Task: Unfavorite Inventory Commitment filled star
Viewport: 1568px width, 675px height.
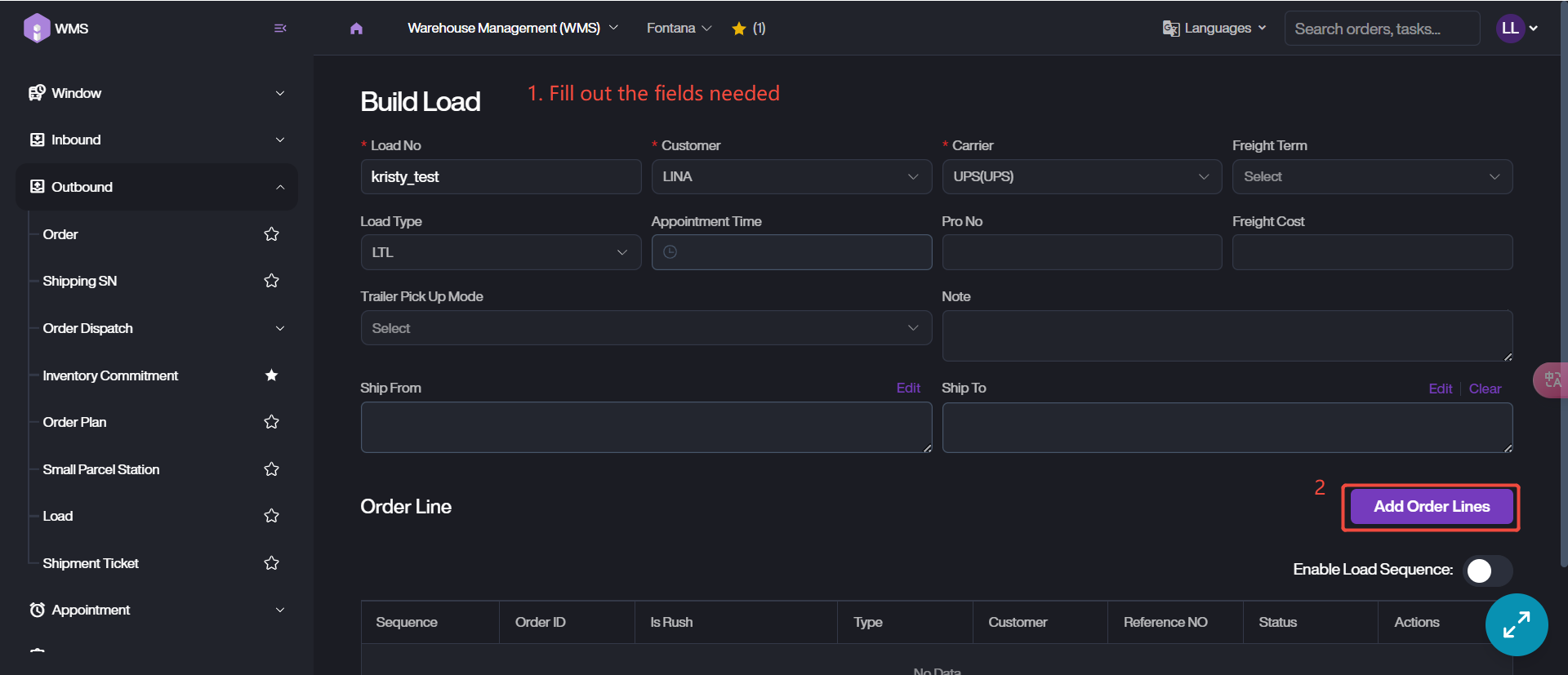Action: click(272, 375)
